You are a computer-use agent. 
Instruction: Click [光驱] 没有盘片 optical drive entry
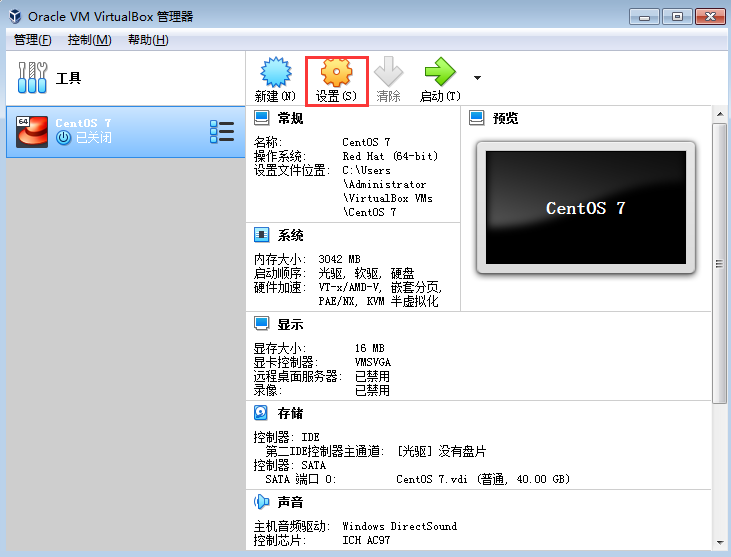tap(441, 451)
